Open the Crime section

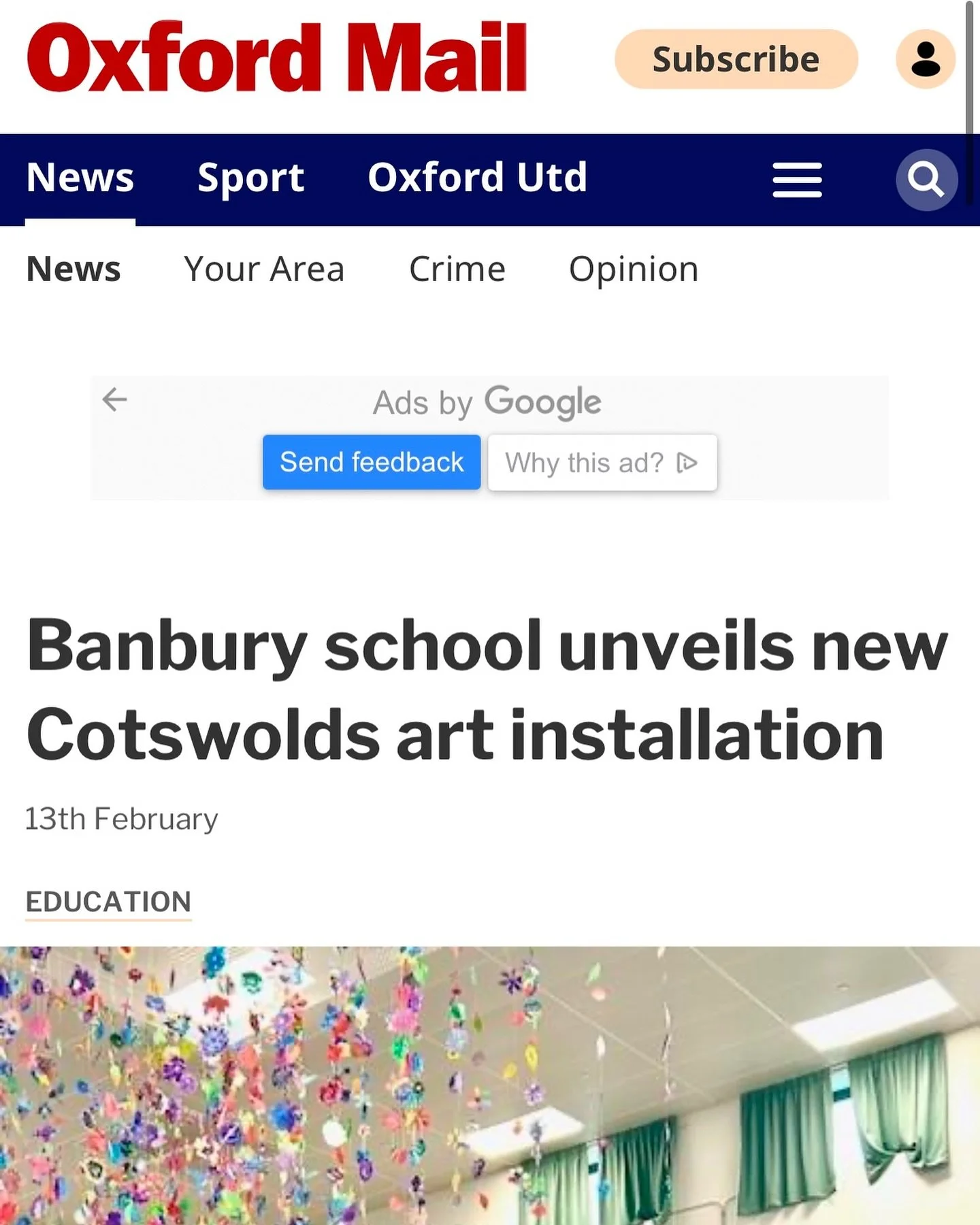457,269
